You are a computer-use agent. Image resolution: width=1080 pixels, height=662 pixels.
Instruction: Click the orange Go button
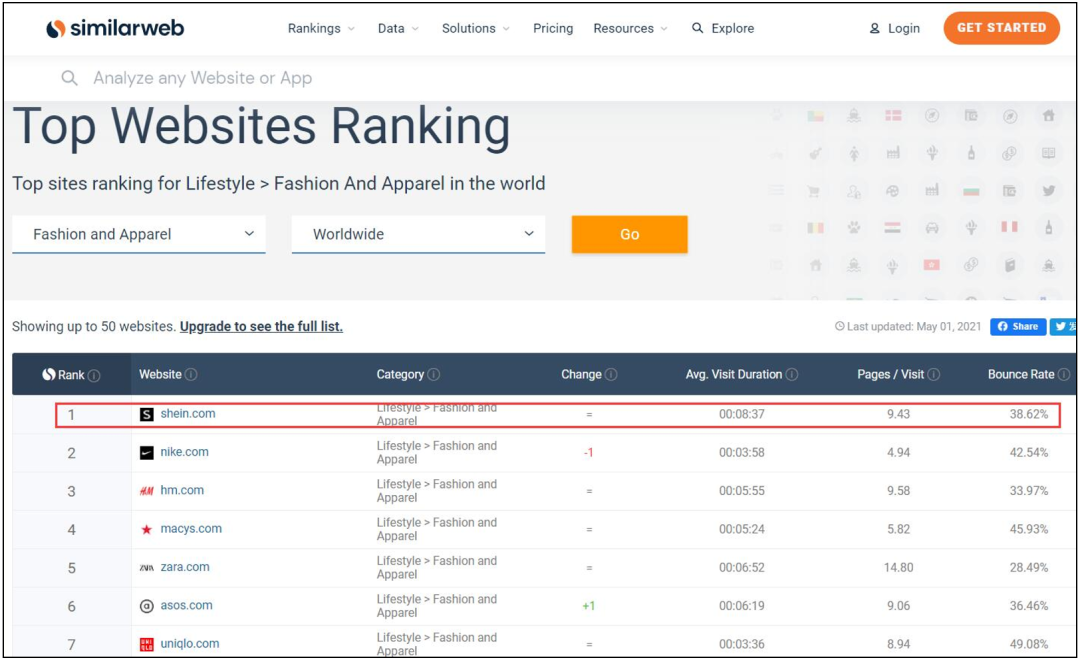point(630,234)
